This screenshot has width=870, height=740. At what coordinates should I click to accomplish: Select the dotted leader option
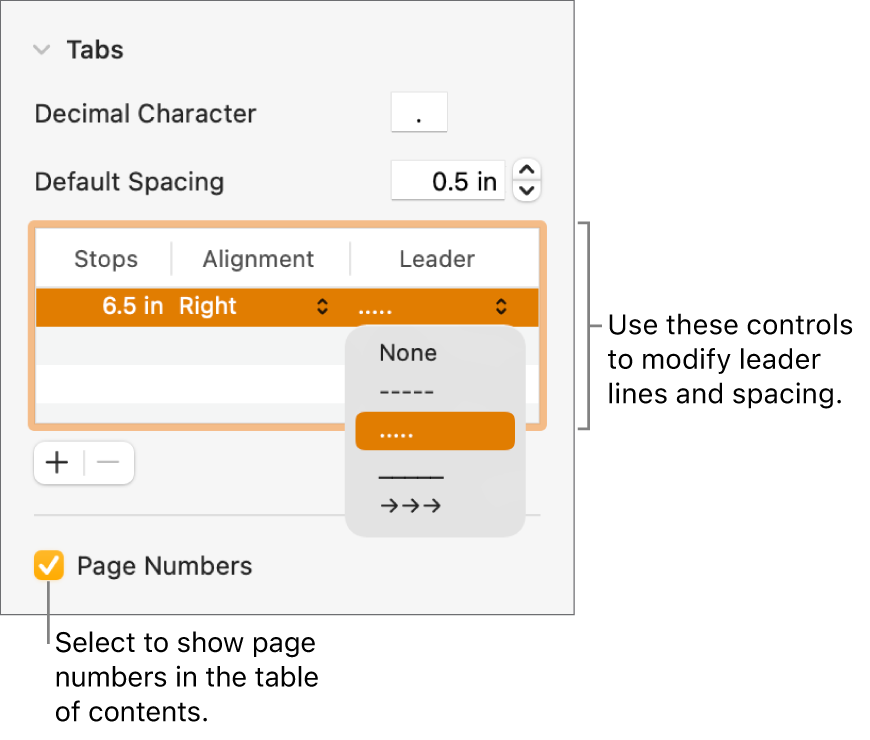(434, 432)
